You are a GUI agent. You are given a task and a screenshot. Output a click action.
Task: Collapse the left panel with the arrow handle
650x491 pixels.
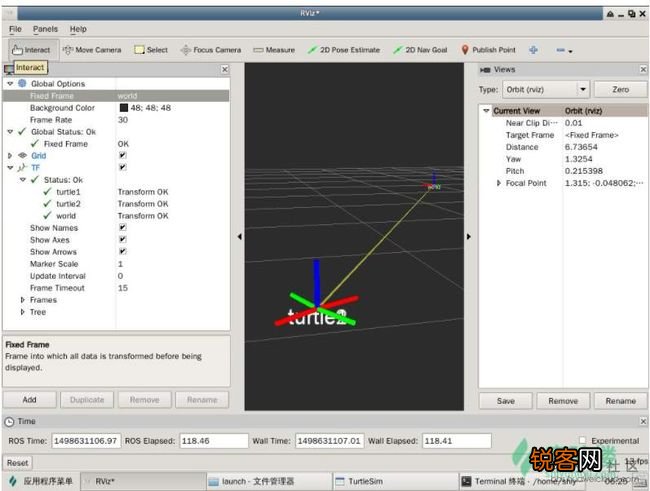coord(240,236)
